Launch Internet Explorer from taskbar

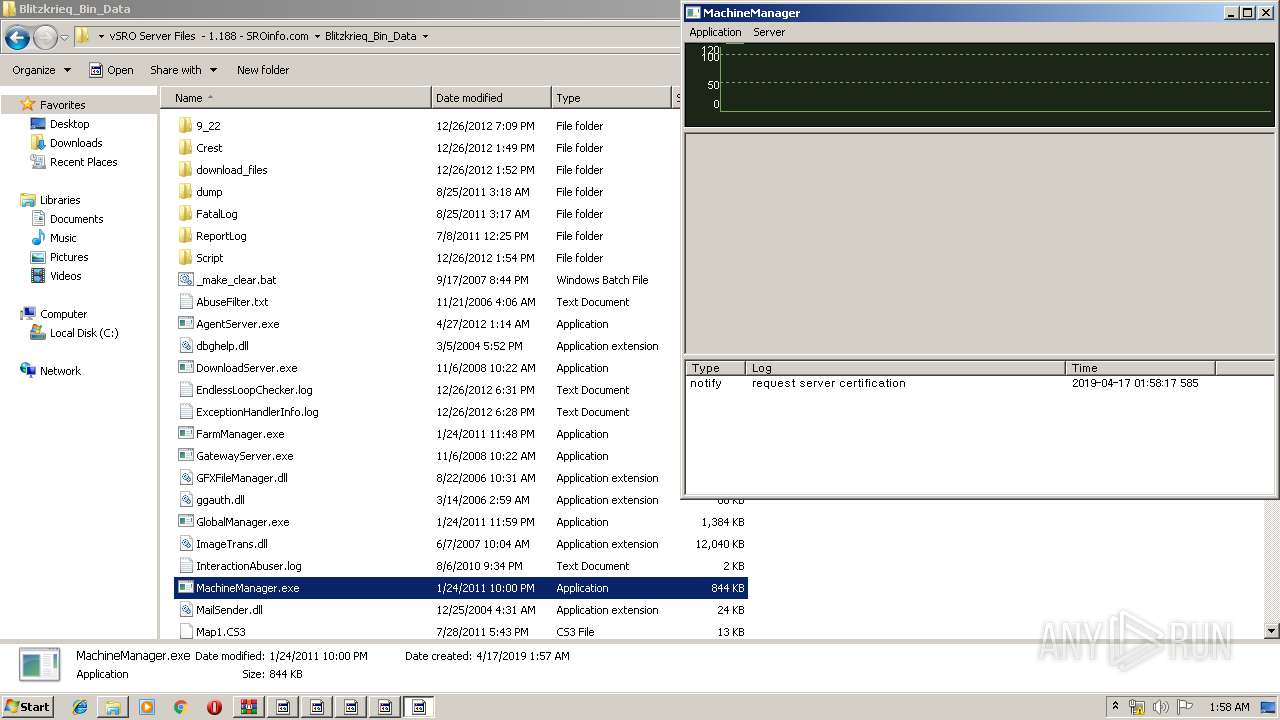[80, 707]
